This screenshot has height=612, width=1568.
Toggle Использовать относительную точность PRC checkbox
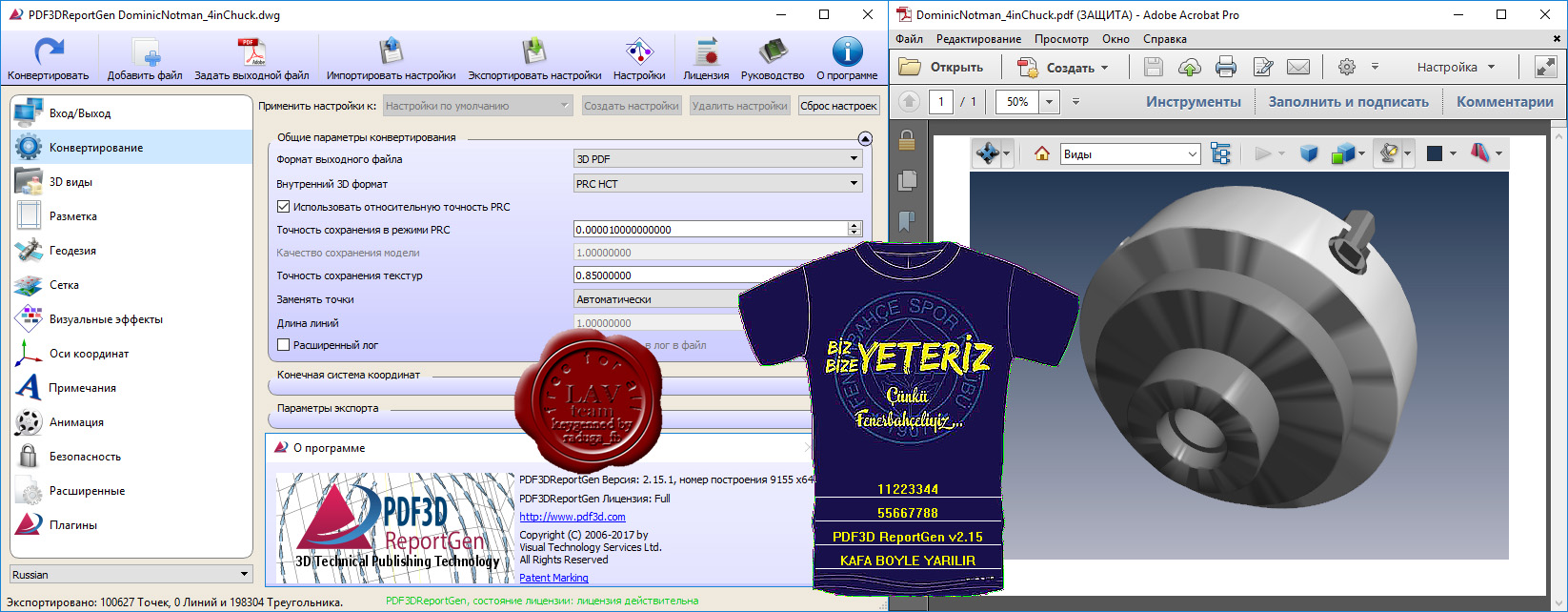283,206
